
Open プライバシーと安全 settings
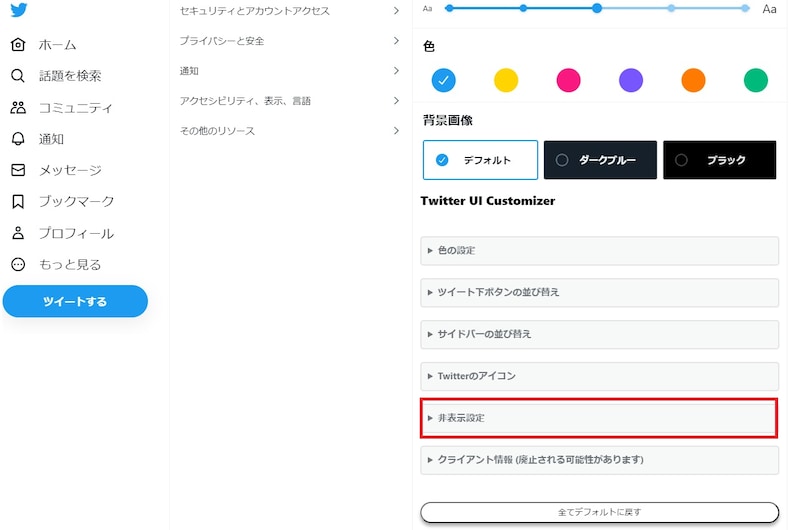click(x=290, y=41)
